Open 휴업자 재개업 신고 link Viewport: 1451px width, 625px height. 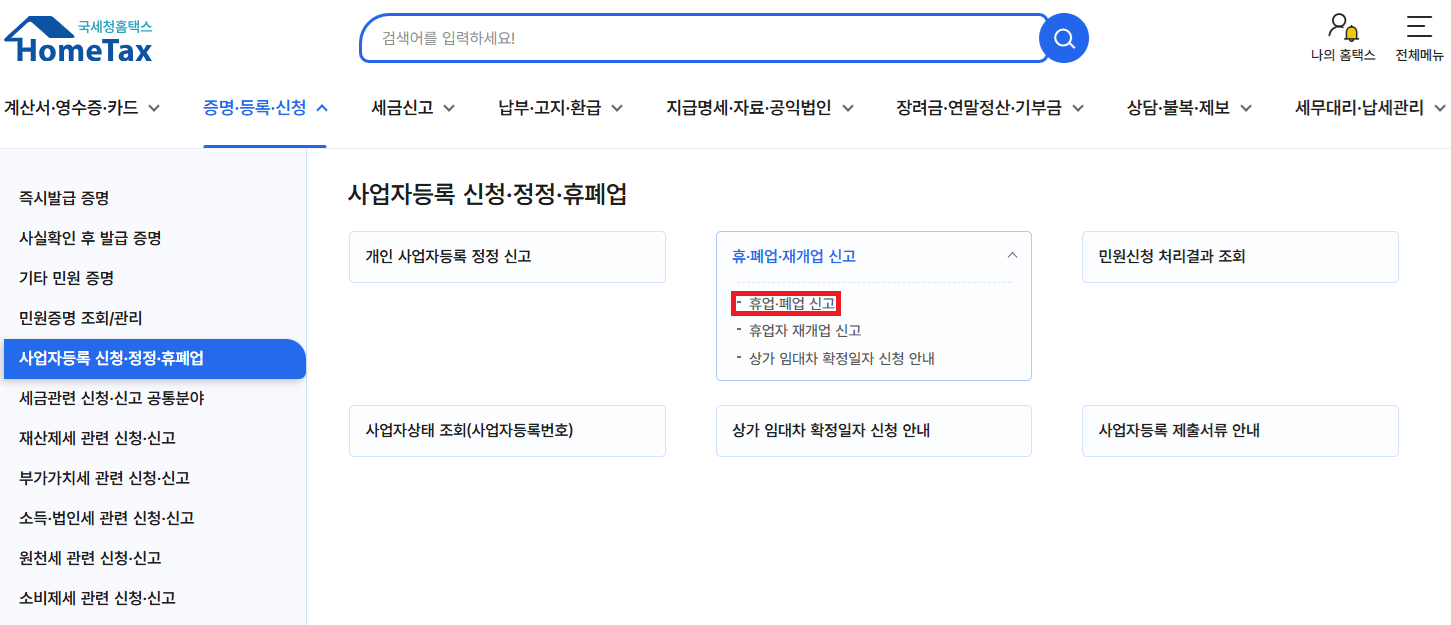804,330
